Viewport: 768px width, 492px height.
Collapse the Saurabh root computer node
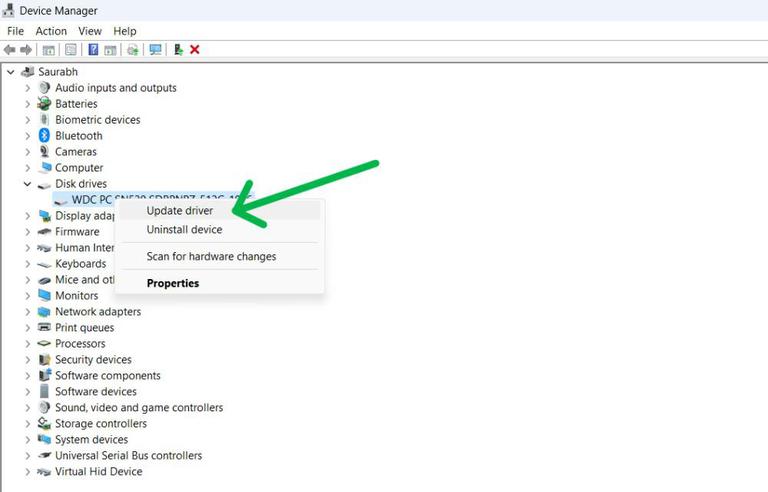(11, 72)
